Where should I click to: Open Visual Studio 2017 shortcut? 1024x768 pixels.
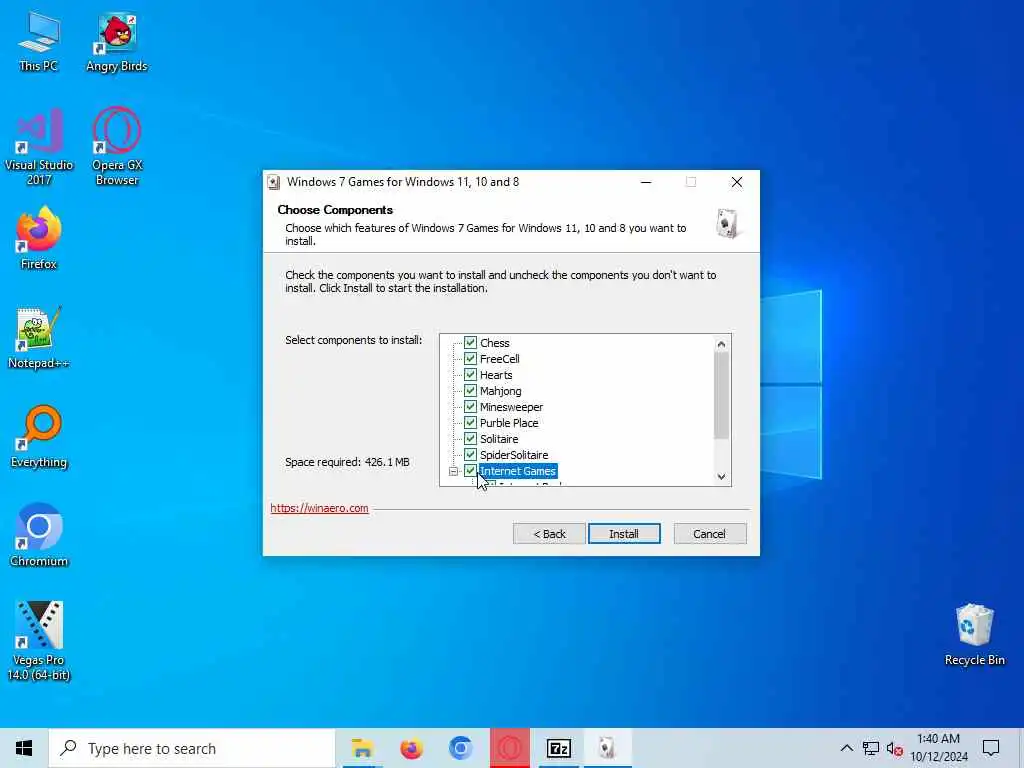[39, 146]
